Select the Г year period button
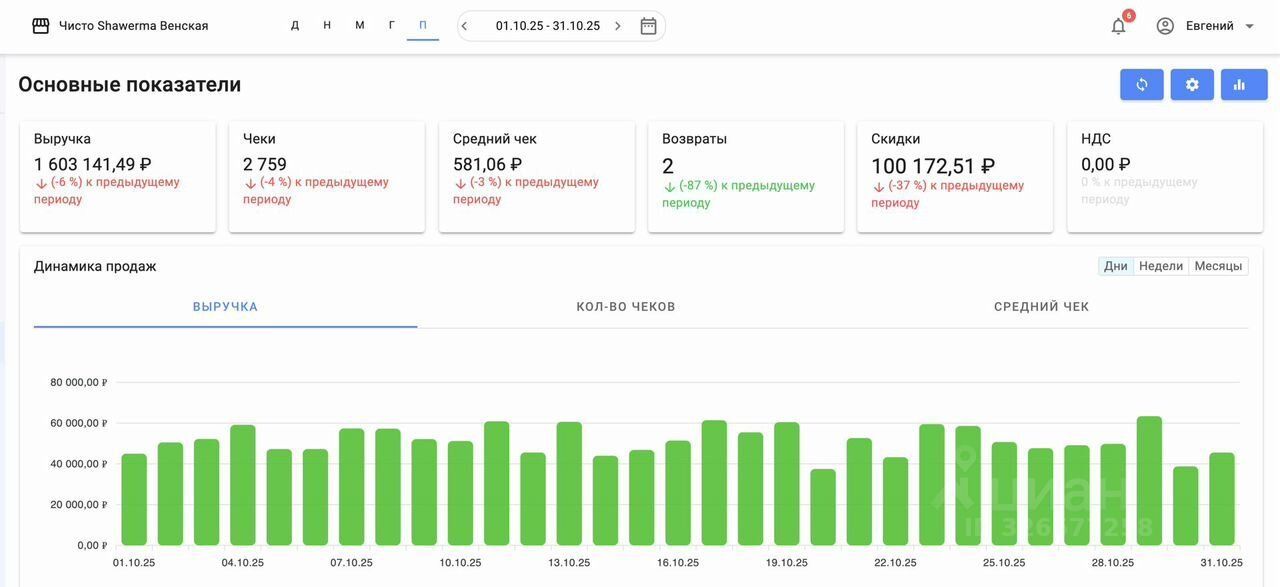Screen dimensions: 1280x587 point(391,26)
